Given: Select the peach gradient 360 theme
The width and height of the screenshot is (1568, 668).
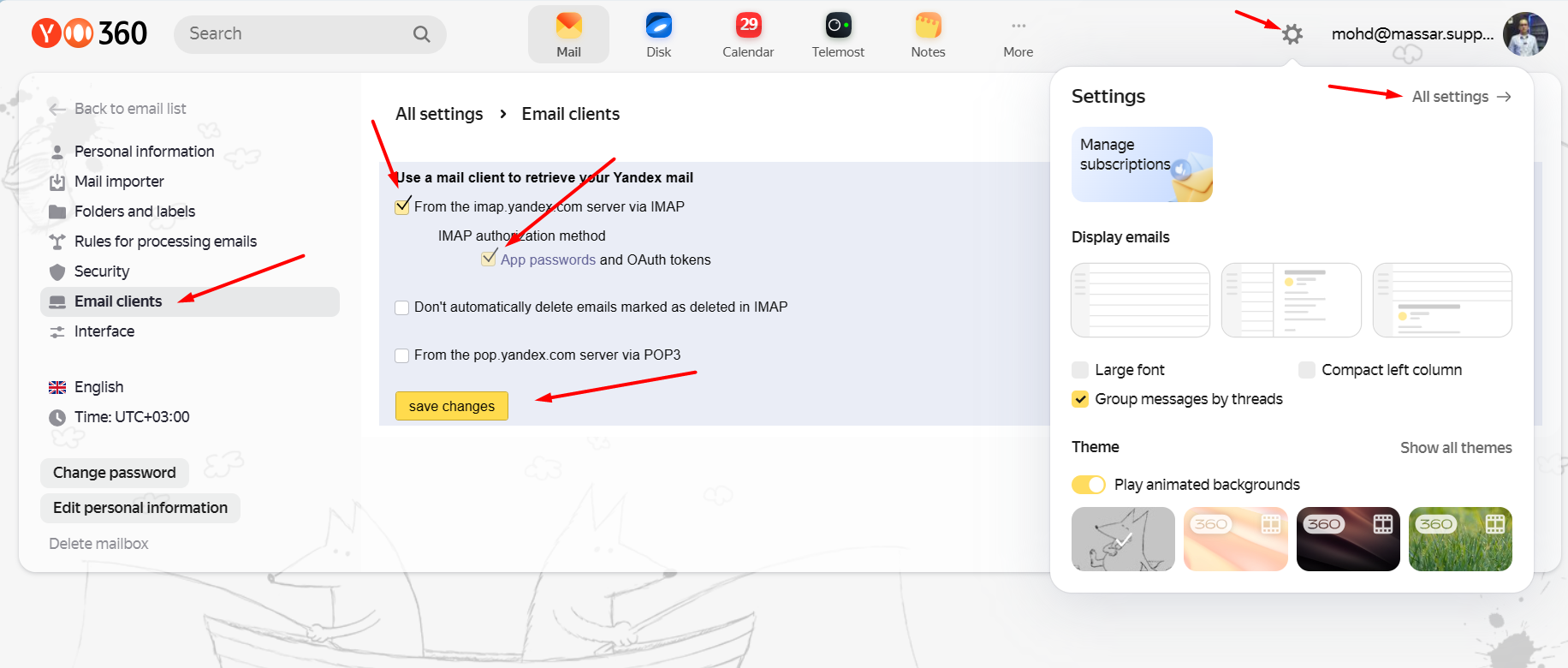Looking at the screenshot, I should point(1236,539).
